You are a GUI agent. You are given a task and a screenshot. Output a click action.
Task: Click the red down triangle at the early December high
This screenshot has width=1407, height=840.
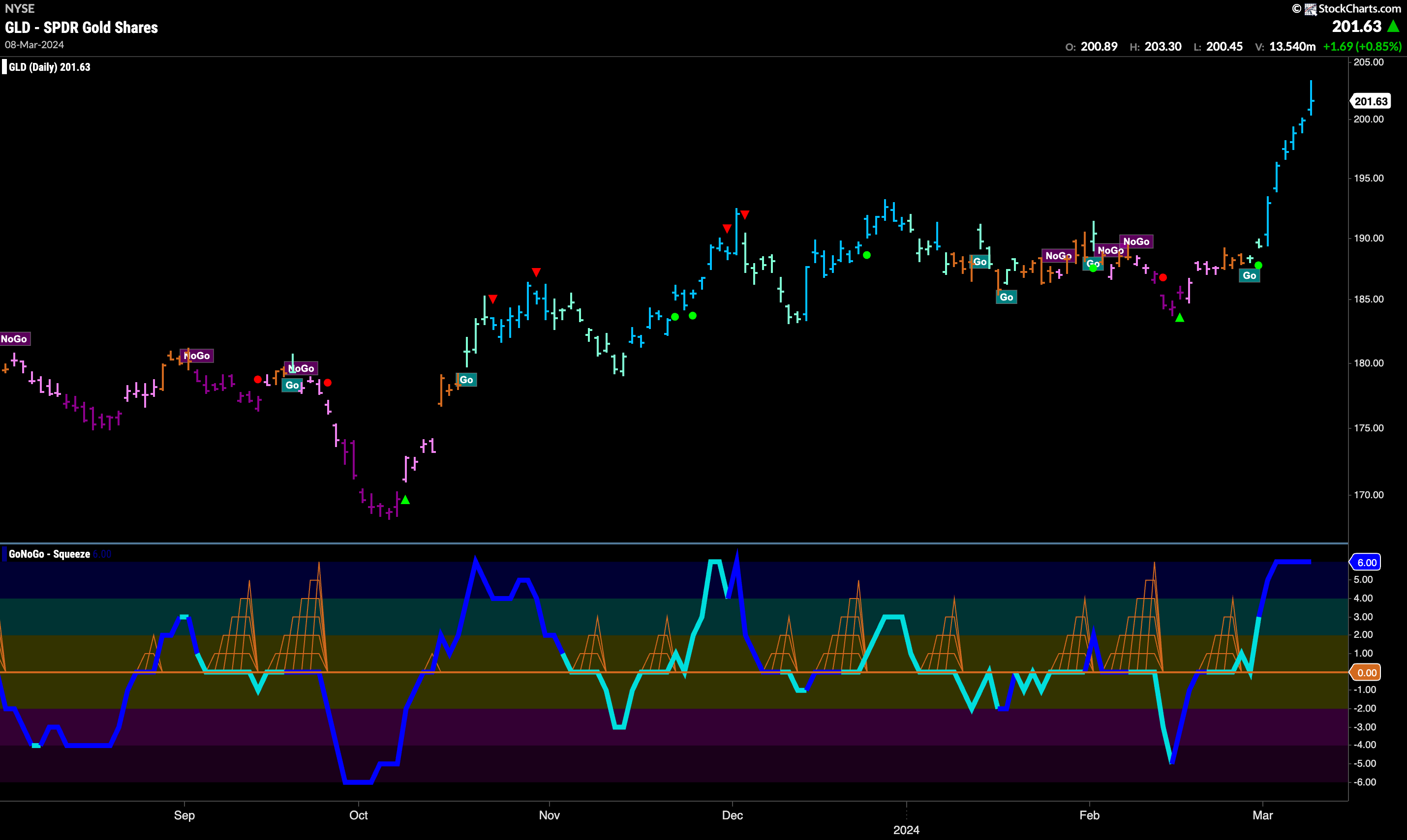(745, 214)
